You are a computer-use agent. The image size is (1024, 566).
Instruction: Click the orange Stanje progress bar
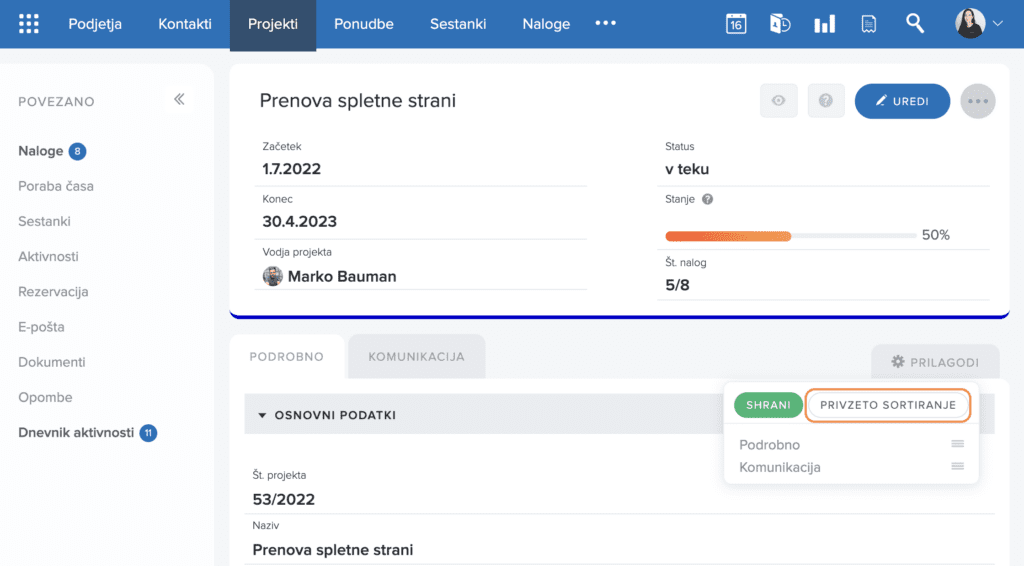pos(728,236)
